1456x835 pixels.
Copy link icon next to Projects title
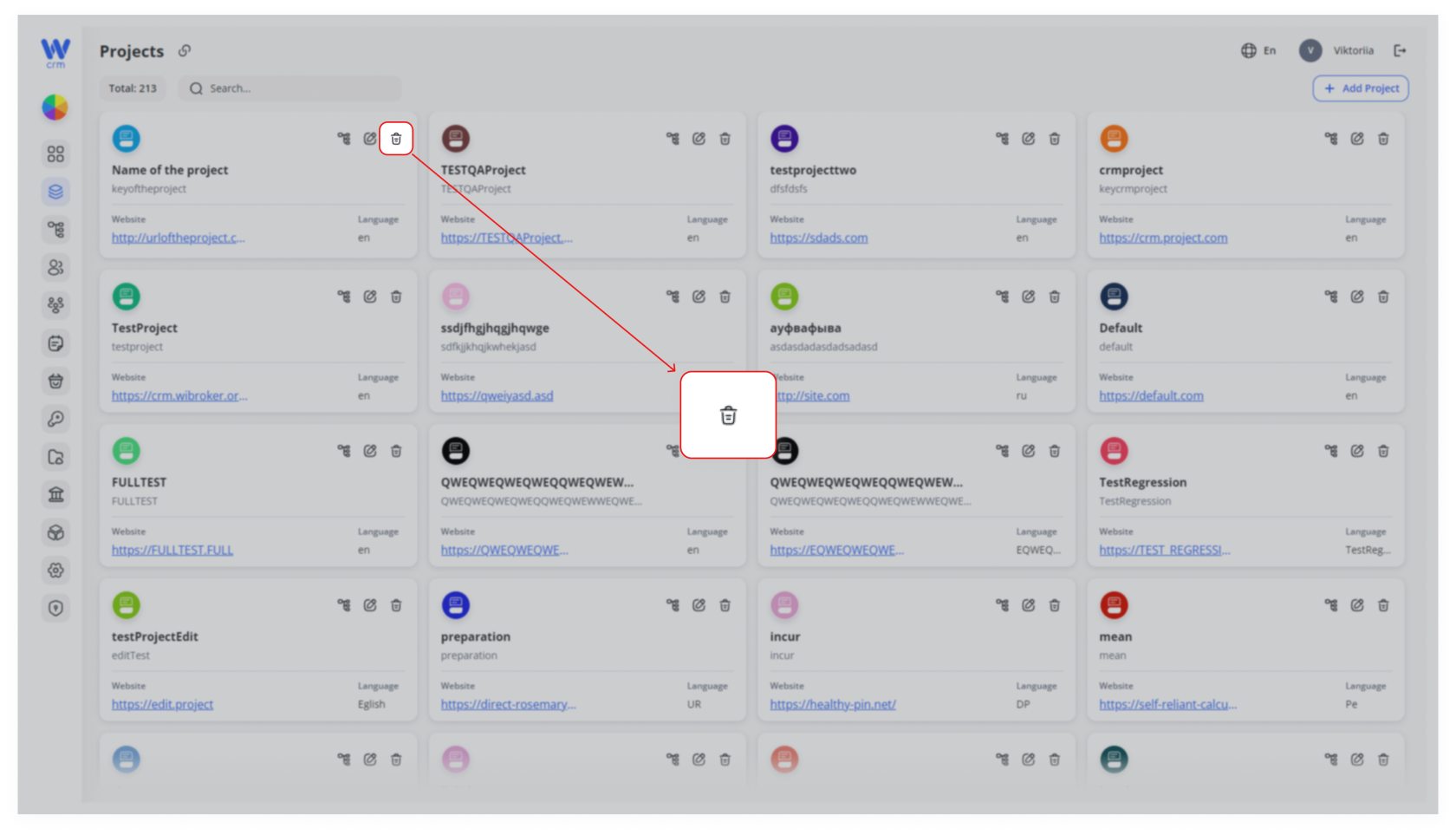click(x=185, y=51)
